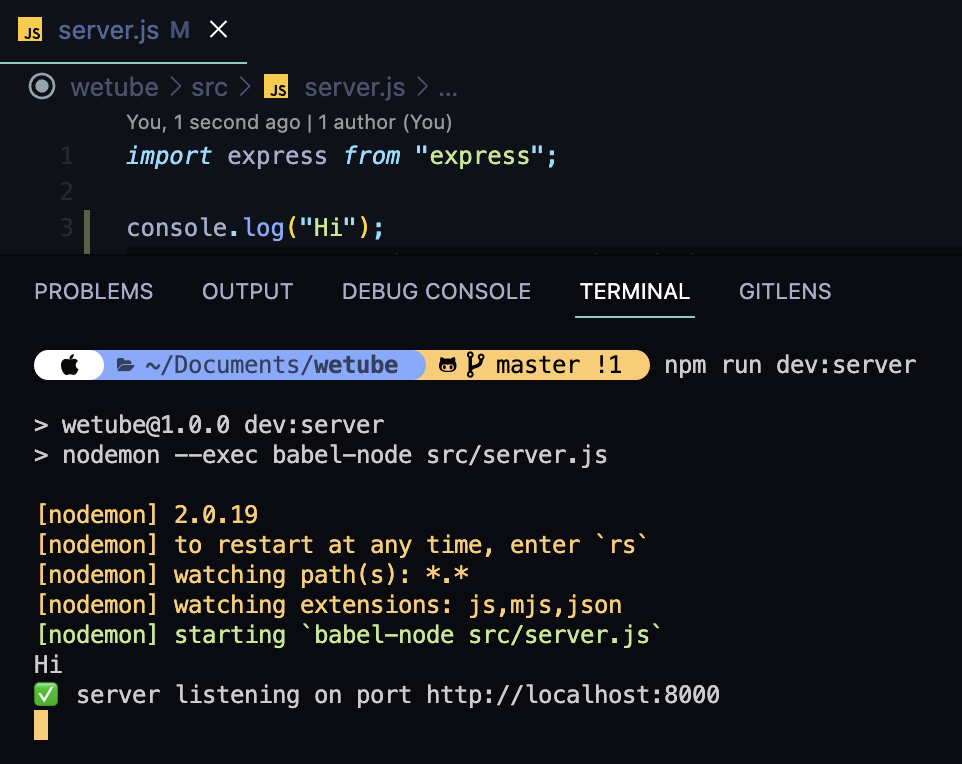Click the git branch icon in prompt
The height and width of the screenshot is (764, 962).
click(x=475, y=365)
